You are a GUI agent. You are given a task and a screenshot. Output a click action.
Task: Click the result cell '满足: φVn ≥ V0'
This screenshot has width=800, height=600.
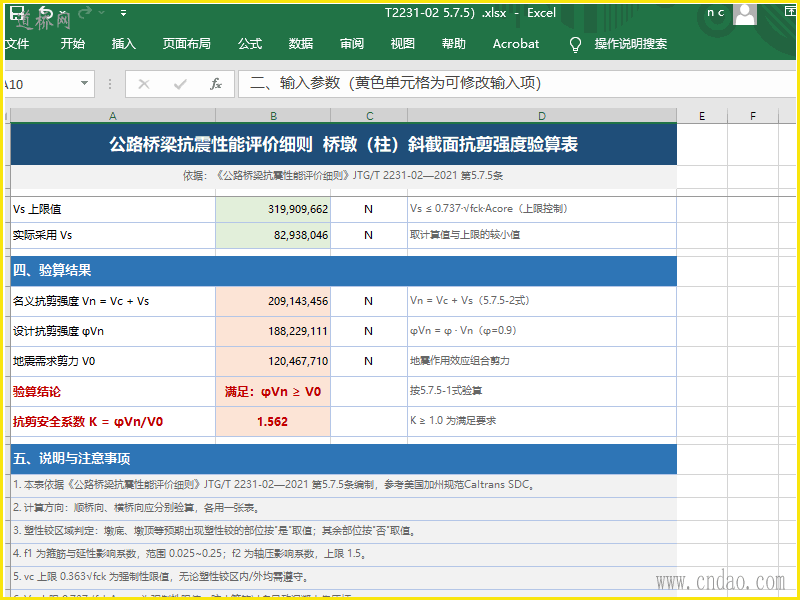tap(273, 391)
